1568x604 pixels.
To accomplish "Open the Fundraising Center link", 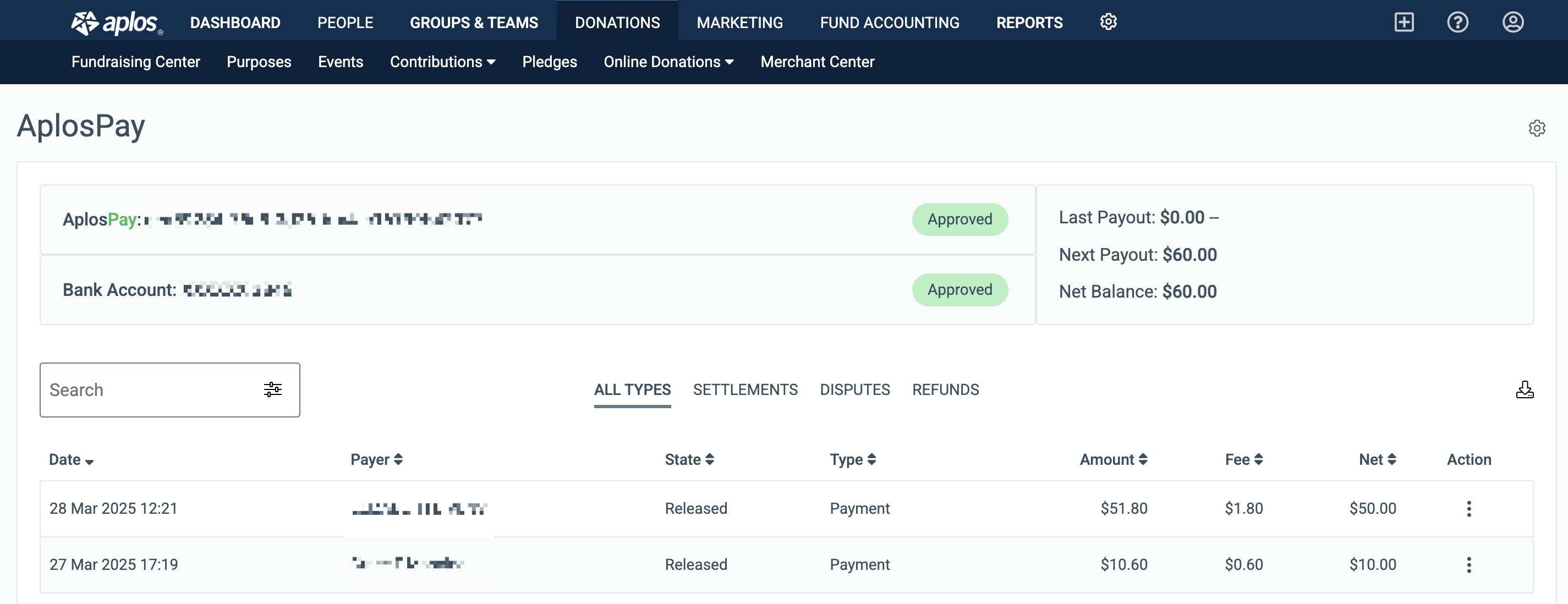I will click(x=136, y=62).
